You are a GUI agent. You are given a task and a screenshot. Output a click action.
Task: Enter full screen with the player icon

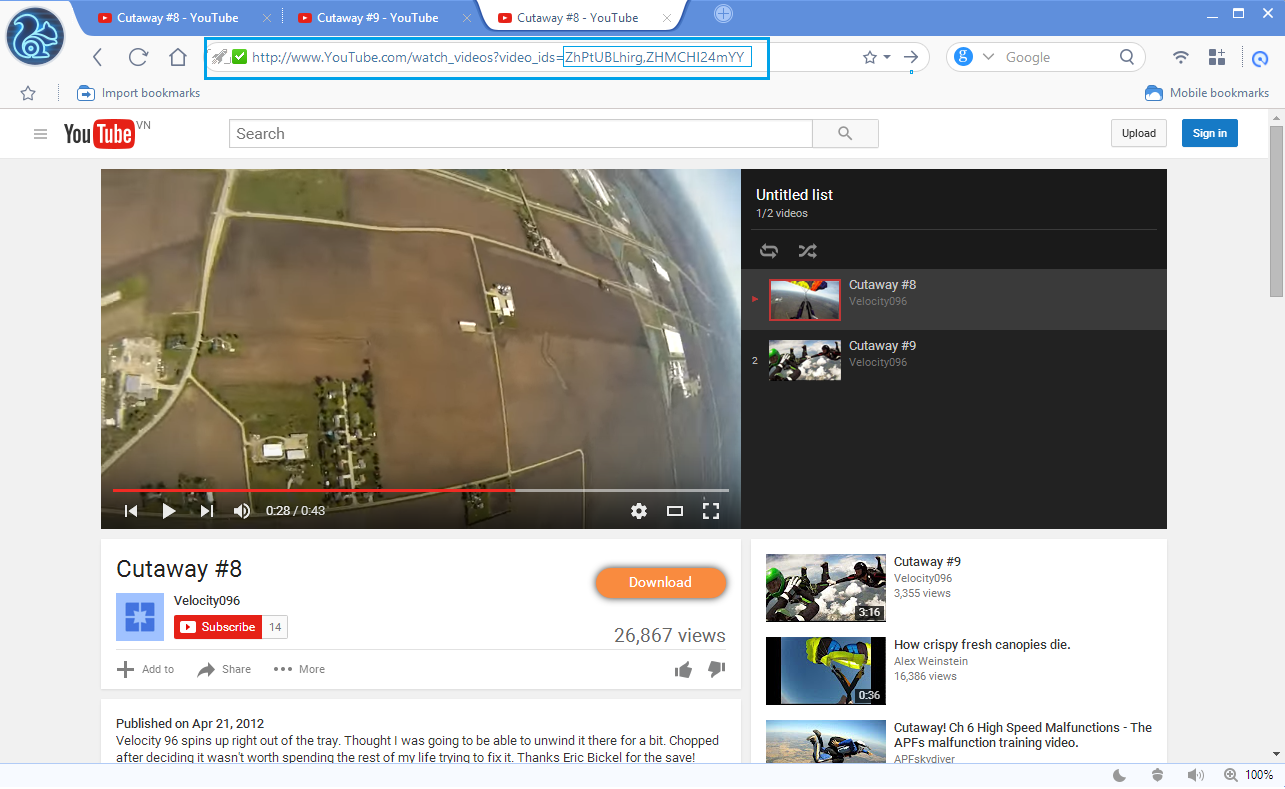(711, 511)
